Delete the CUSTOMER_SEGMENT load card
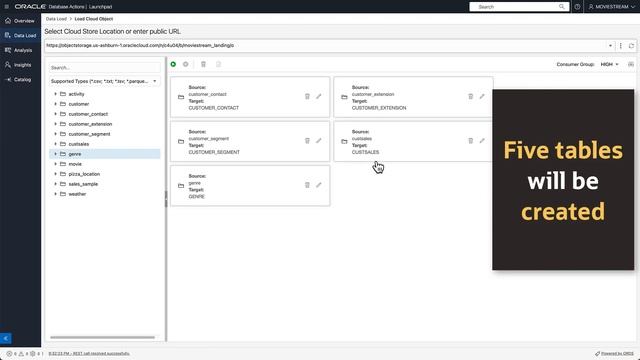This screenshot has height=360, width=640. 307,141
